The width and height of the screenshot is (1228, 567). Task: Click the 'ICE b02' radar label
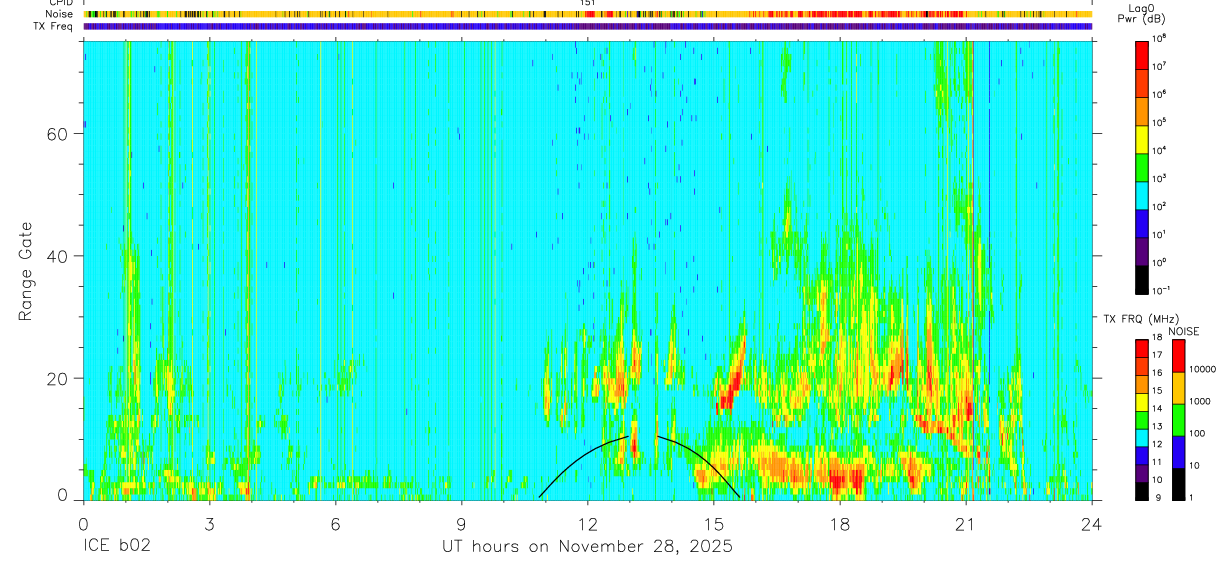115,547
